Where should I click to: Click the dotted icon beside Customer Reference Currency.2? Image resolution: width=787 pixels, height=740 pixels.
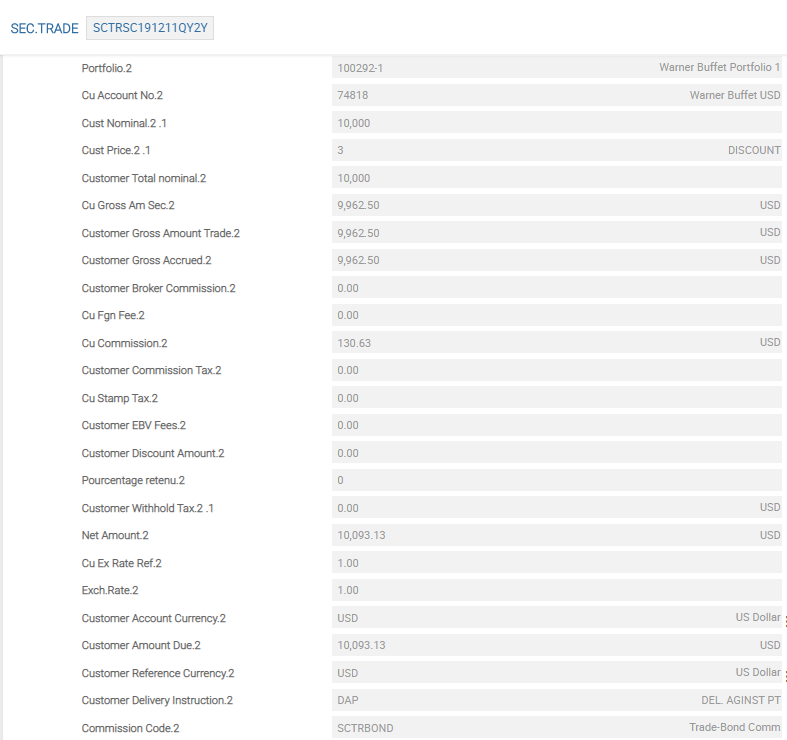[785, 675]
